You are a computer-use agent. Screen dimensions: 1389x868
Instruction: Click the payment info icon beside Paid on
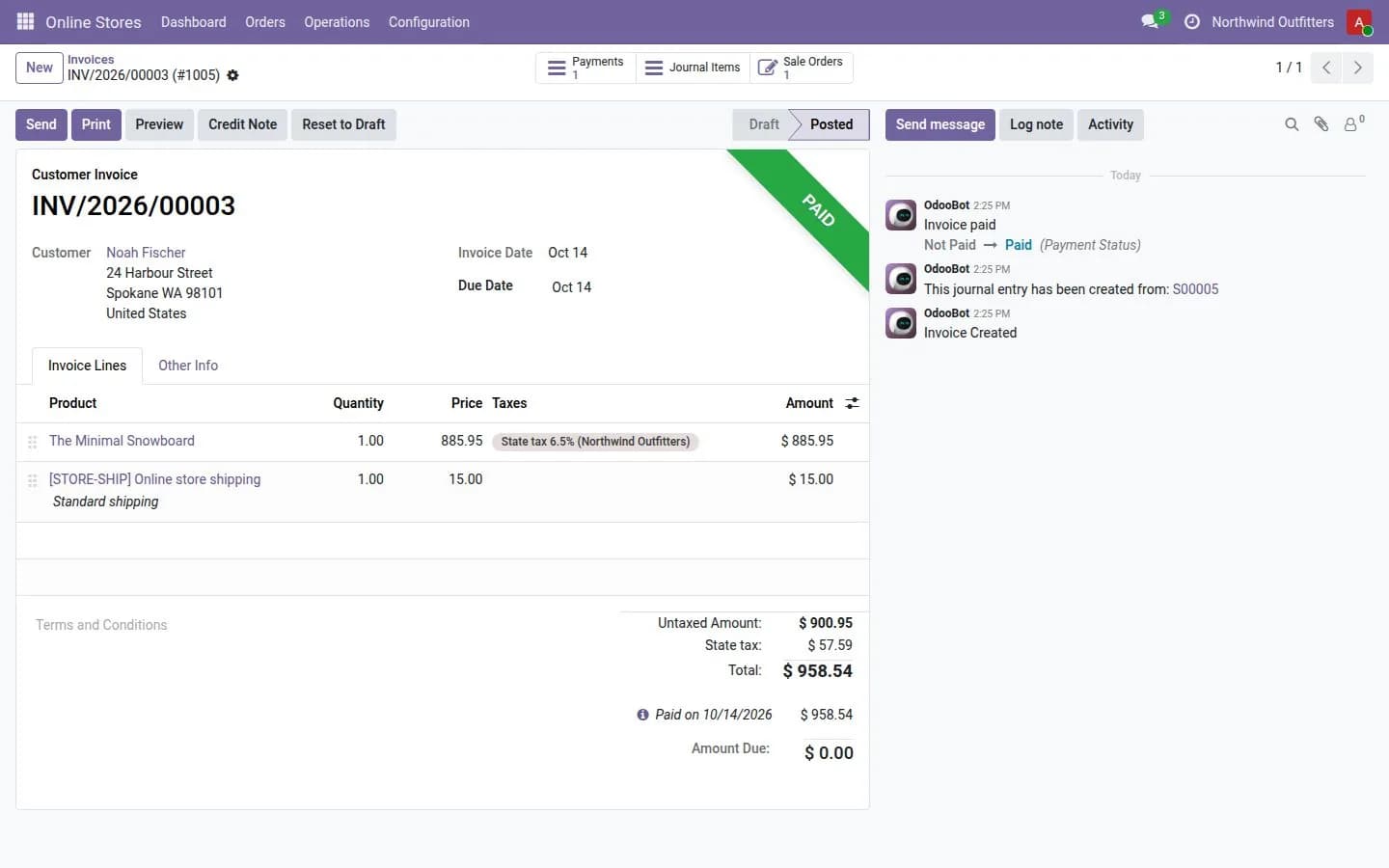[x=642, y=715]
